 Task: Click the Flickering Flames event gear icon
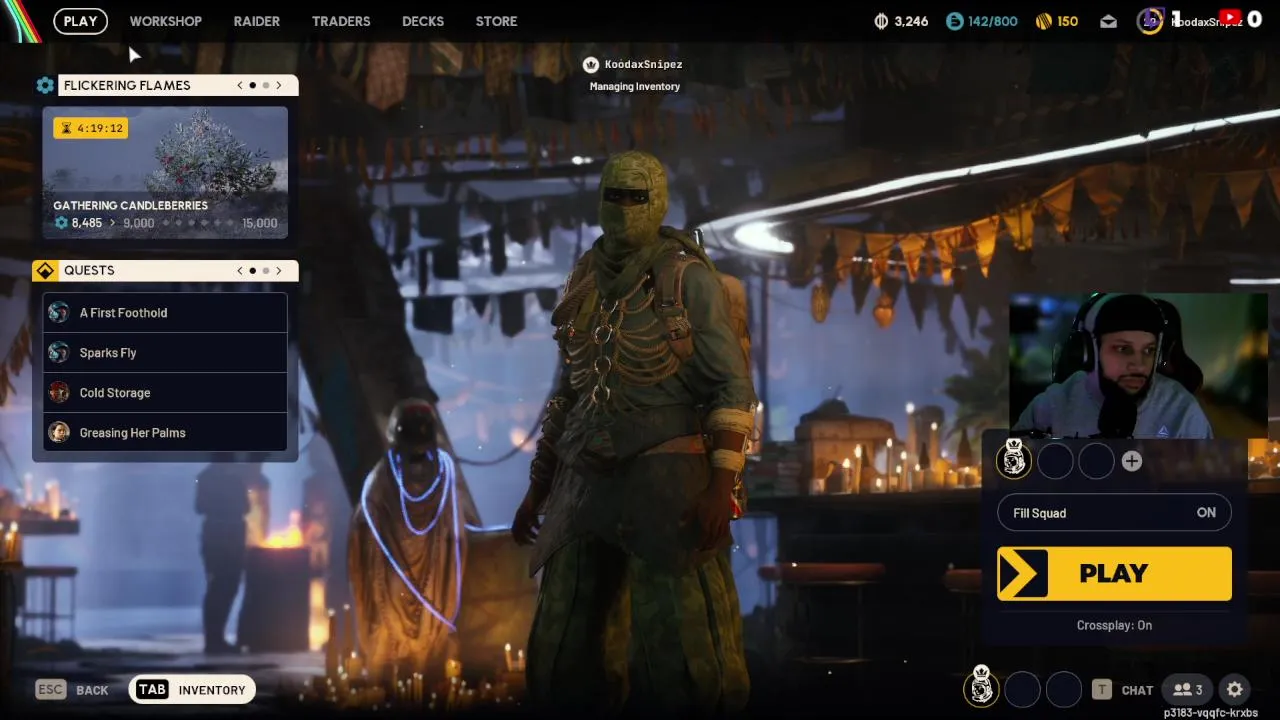pyautogui.click(x=45, y=86)
